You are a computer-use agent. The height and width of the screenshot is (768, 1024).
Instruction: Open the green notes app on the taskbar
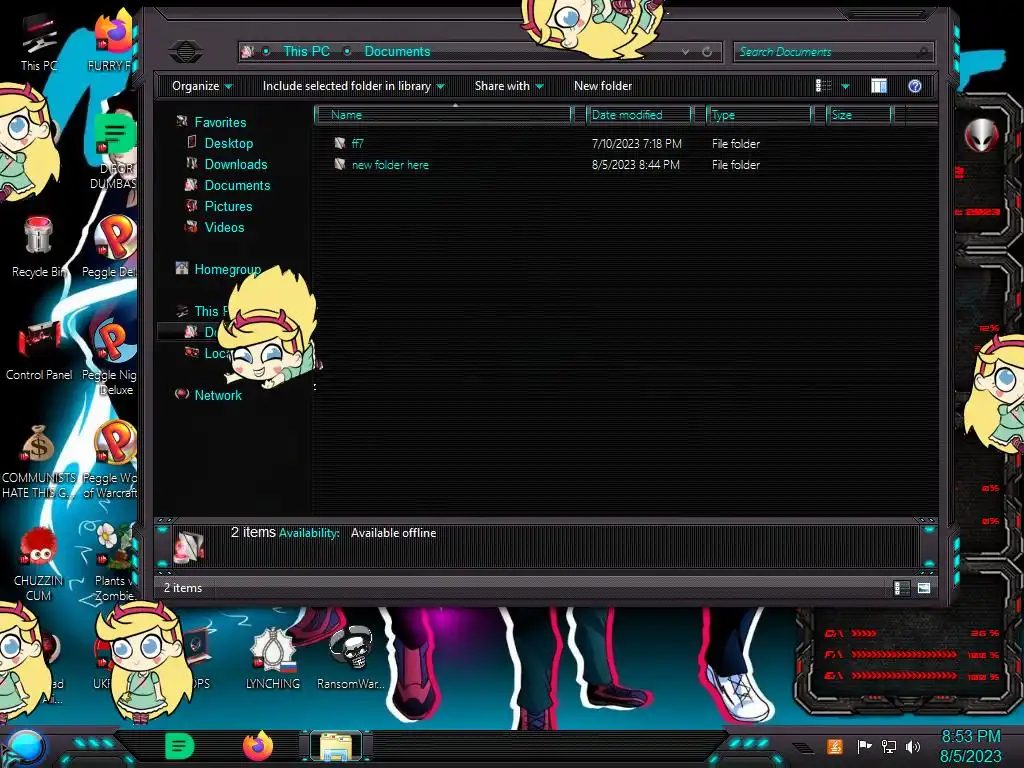tap(180, 746)
